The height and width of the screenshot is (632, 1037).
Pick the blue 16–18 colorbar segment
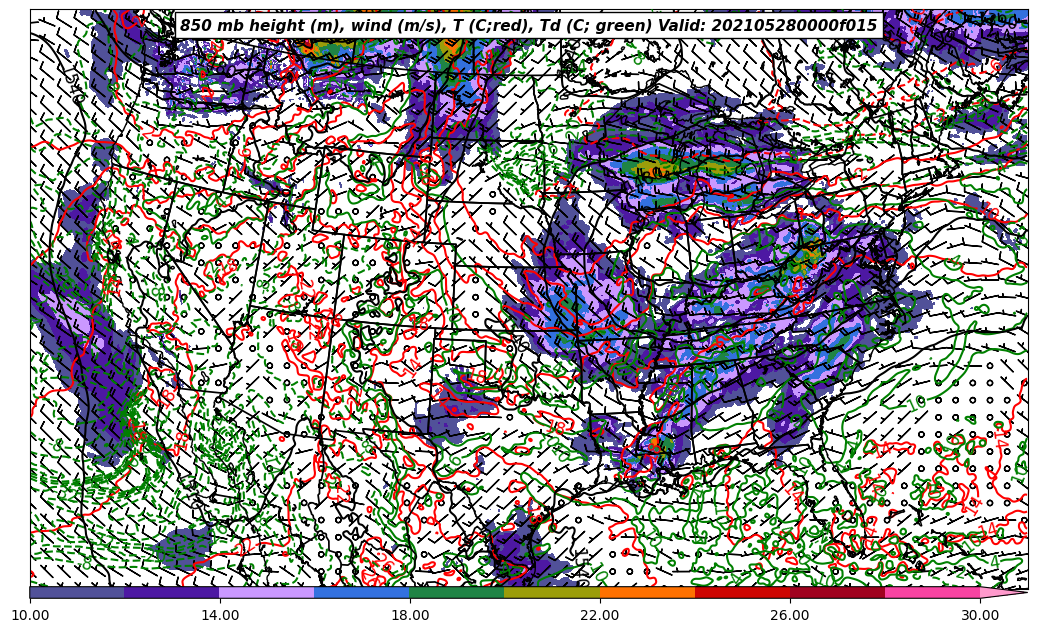point(362,592)
